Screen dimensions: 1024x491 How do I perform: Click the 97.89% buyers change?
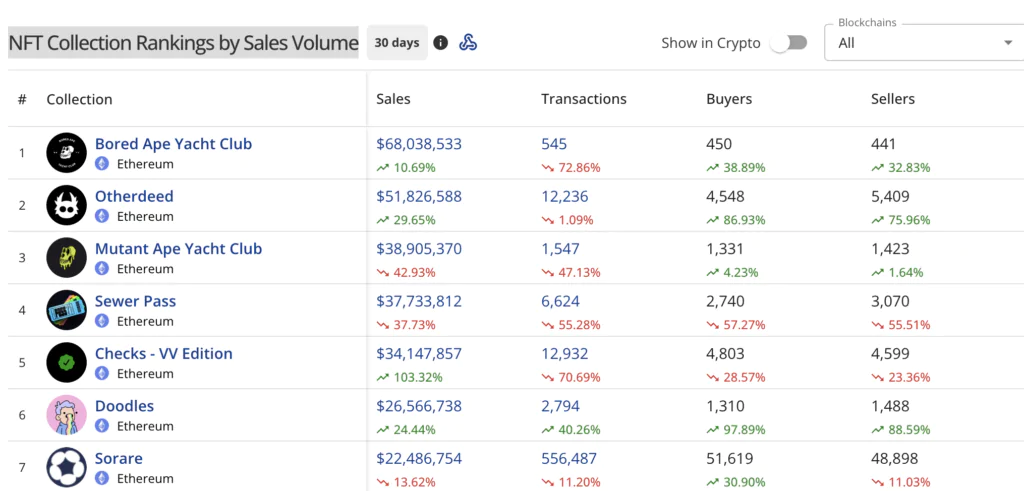(x=736, y=430)
